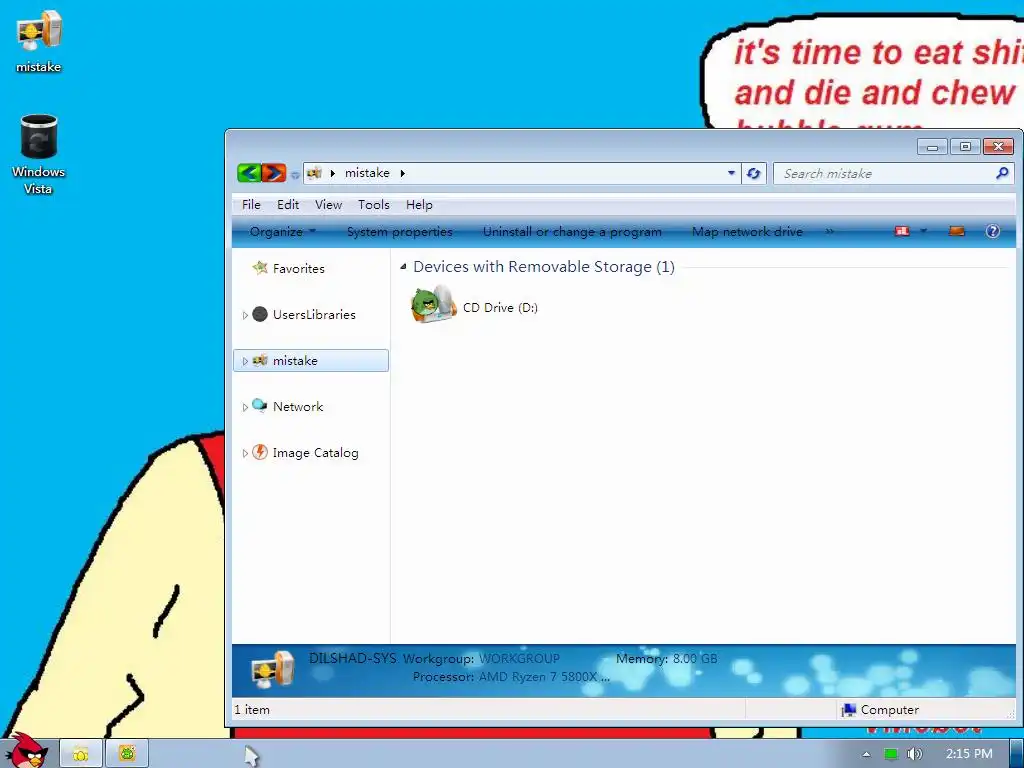
Task: Toggle the preview pane icon
Action: (956, 231)
